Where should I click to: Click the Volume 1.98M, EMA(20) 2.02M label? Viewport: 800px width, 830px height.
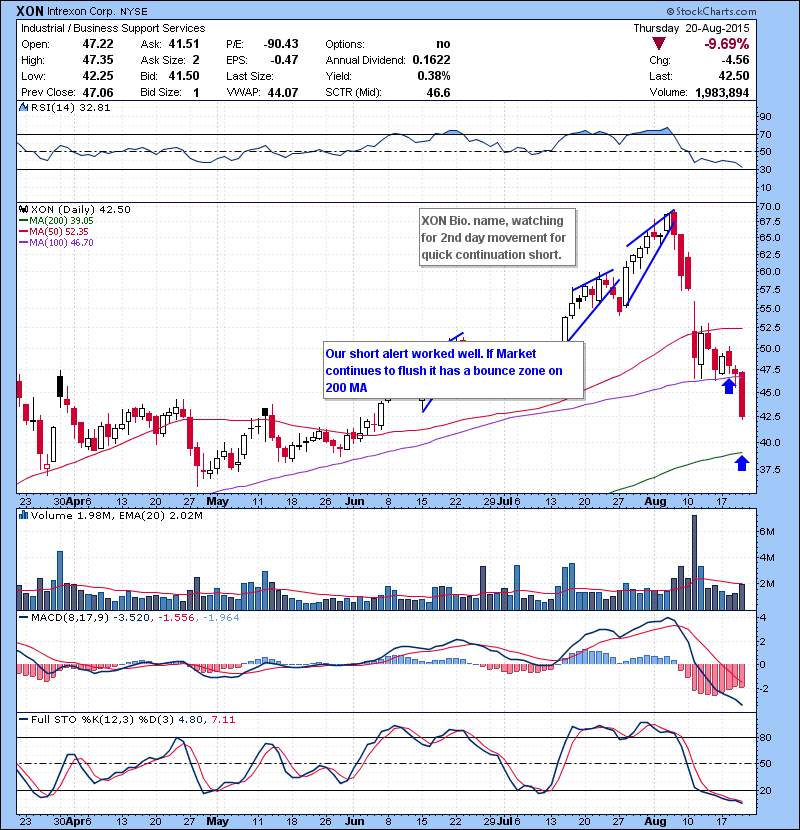(116, 515)
